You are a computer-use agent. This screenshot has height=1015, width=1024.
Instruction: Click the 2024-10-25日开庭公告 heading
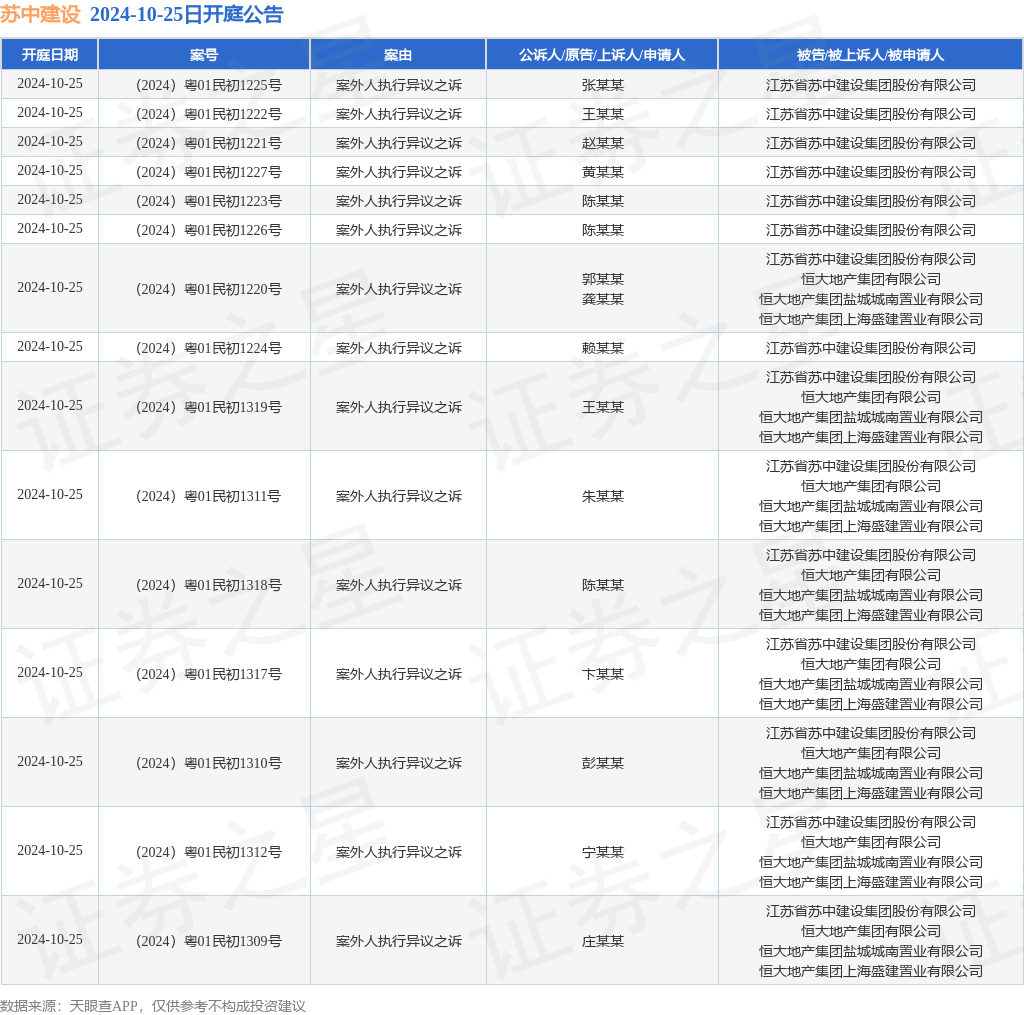187,14
